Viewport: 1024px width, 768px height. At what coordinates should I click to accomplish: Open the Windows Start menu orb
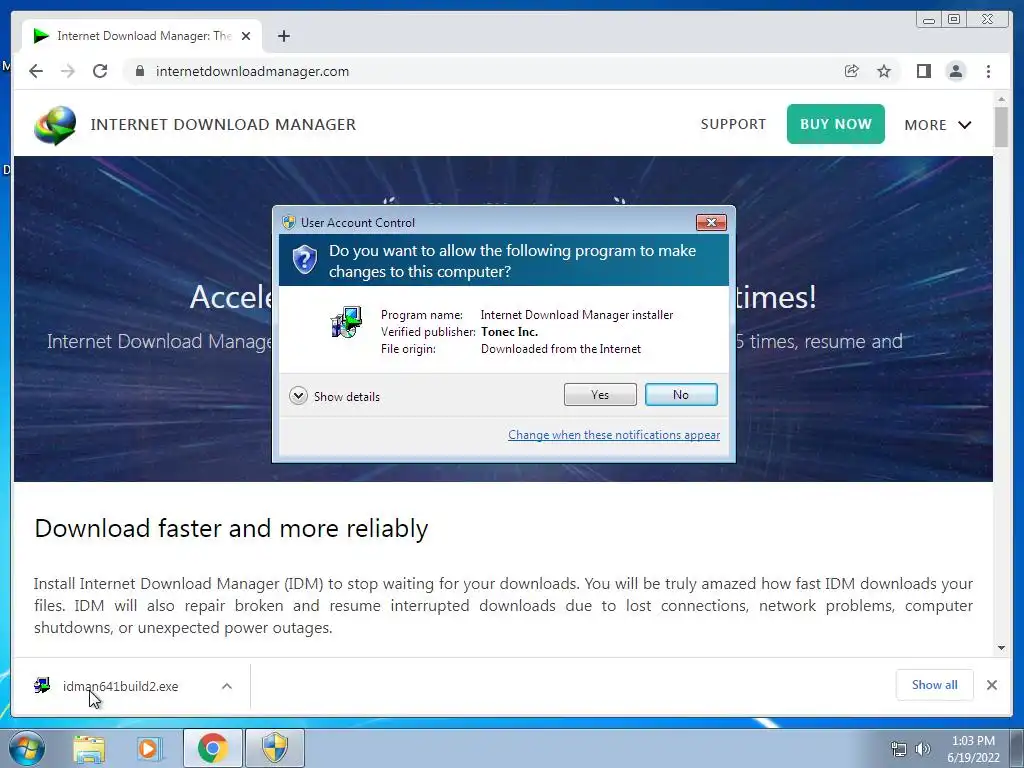click(x=25, y=748)
